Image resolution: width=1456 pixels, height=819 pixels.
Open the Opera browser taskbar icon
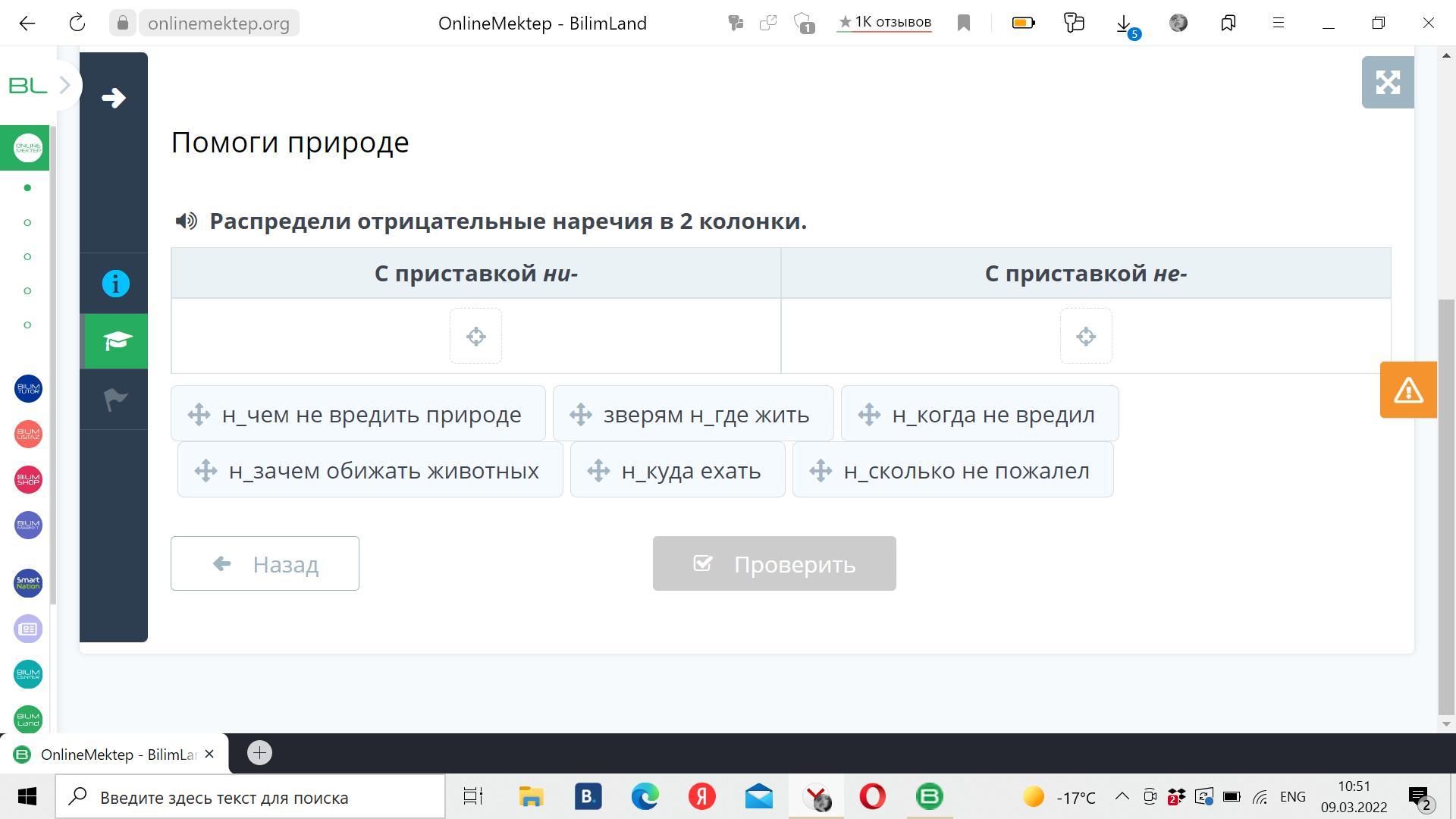(872, 797)
